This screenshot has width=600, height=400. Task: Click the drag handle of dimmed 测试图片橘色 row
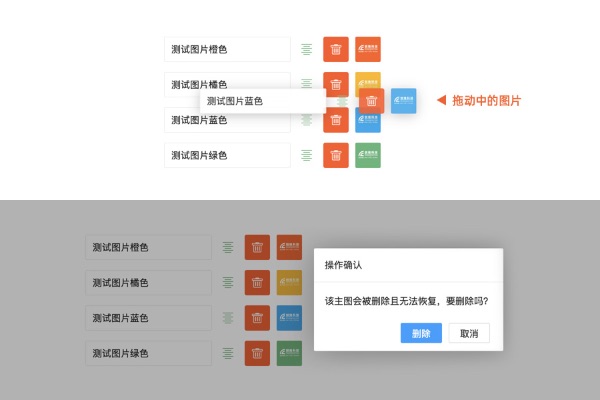coord(228,283)
